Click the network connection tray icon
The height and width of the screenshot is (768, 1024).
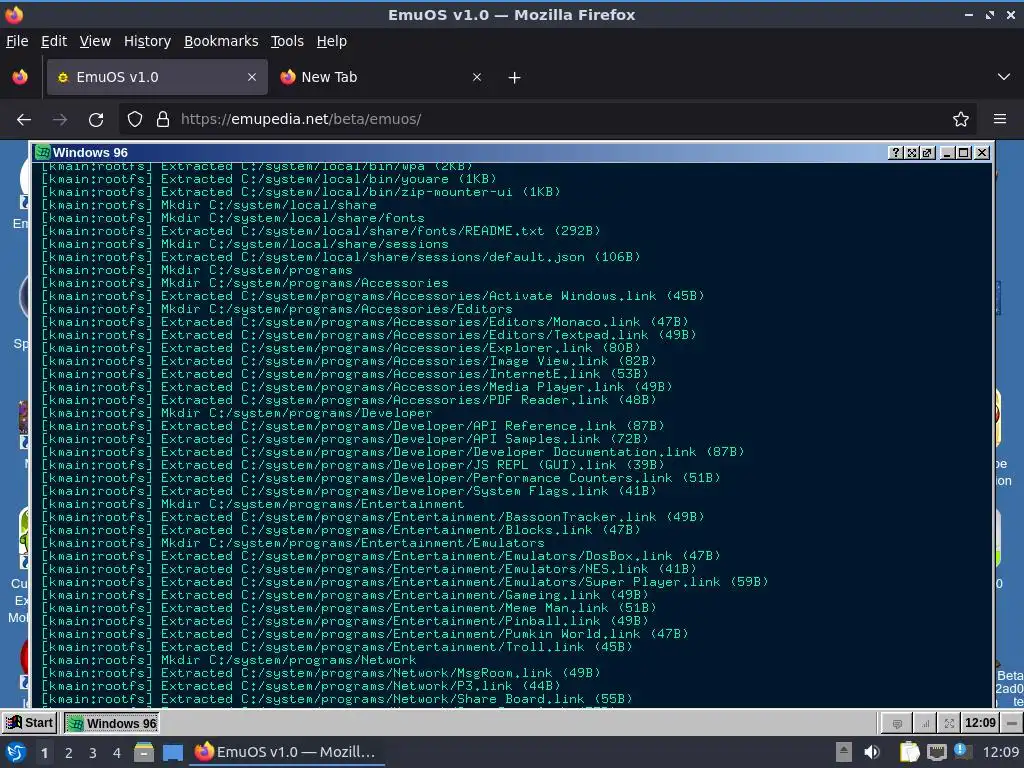click(x=936, y=752)
